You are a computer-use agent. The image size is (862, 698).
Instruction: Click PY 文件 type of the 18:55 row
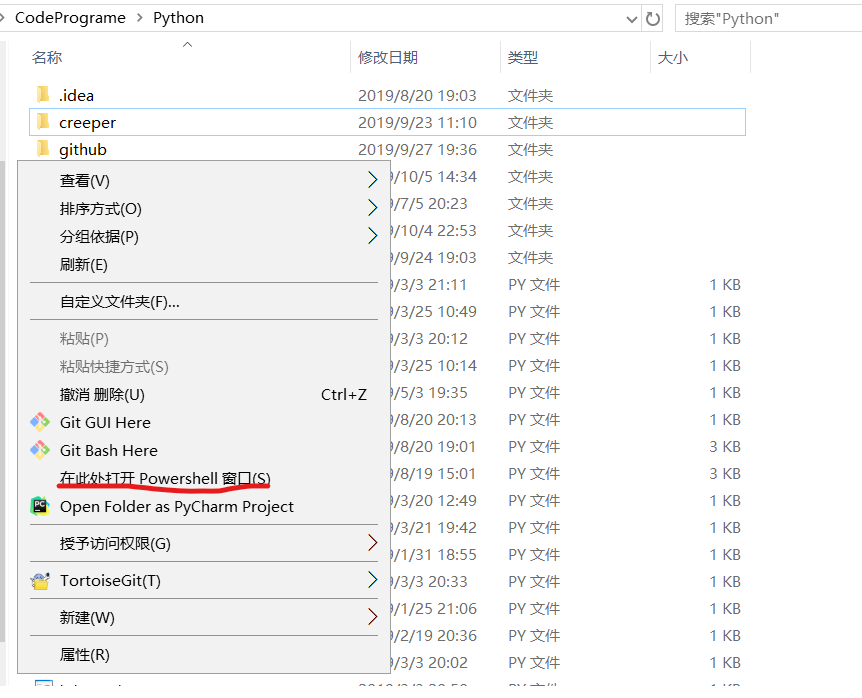[534, 555]
